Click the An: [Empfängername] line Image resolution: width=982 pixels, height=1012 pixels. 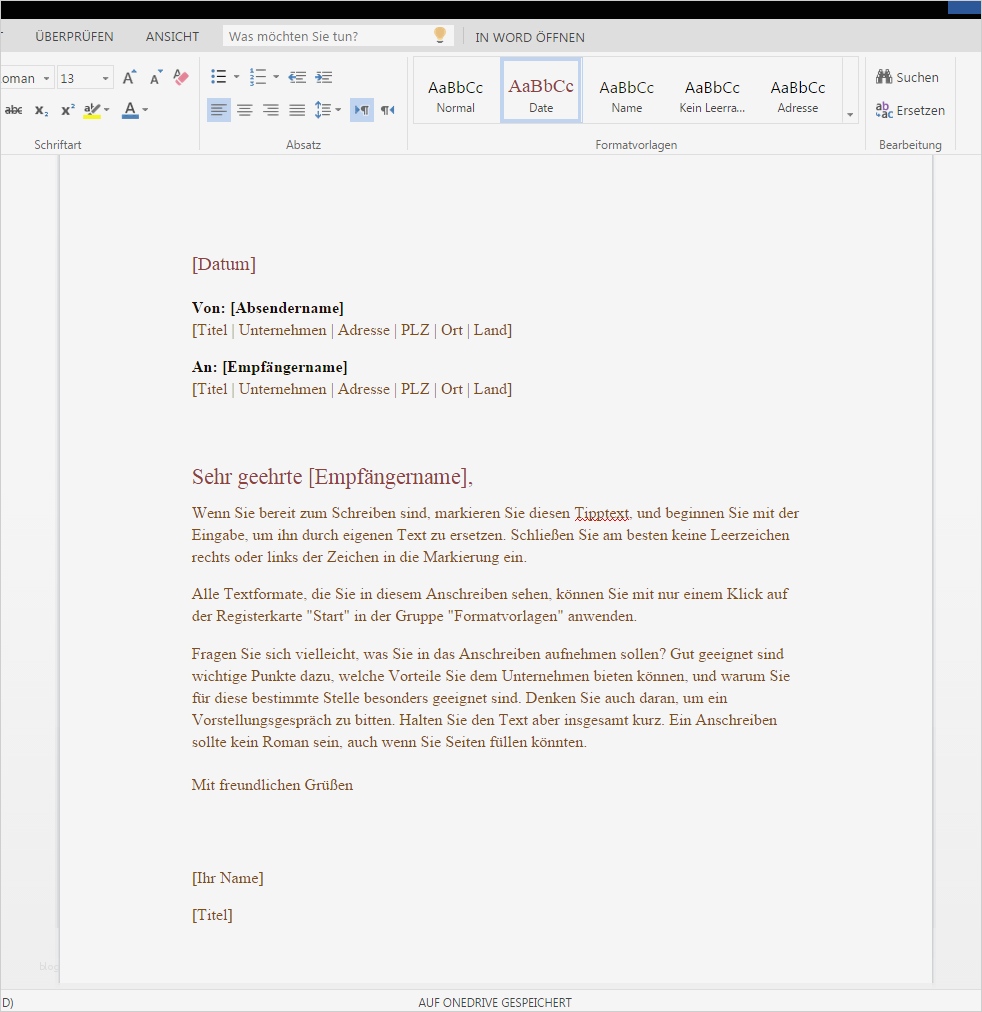pyautogui.click(x=270, y=367)
